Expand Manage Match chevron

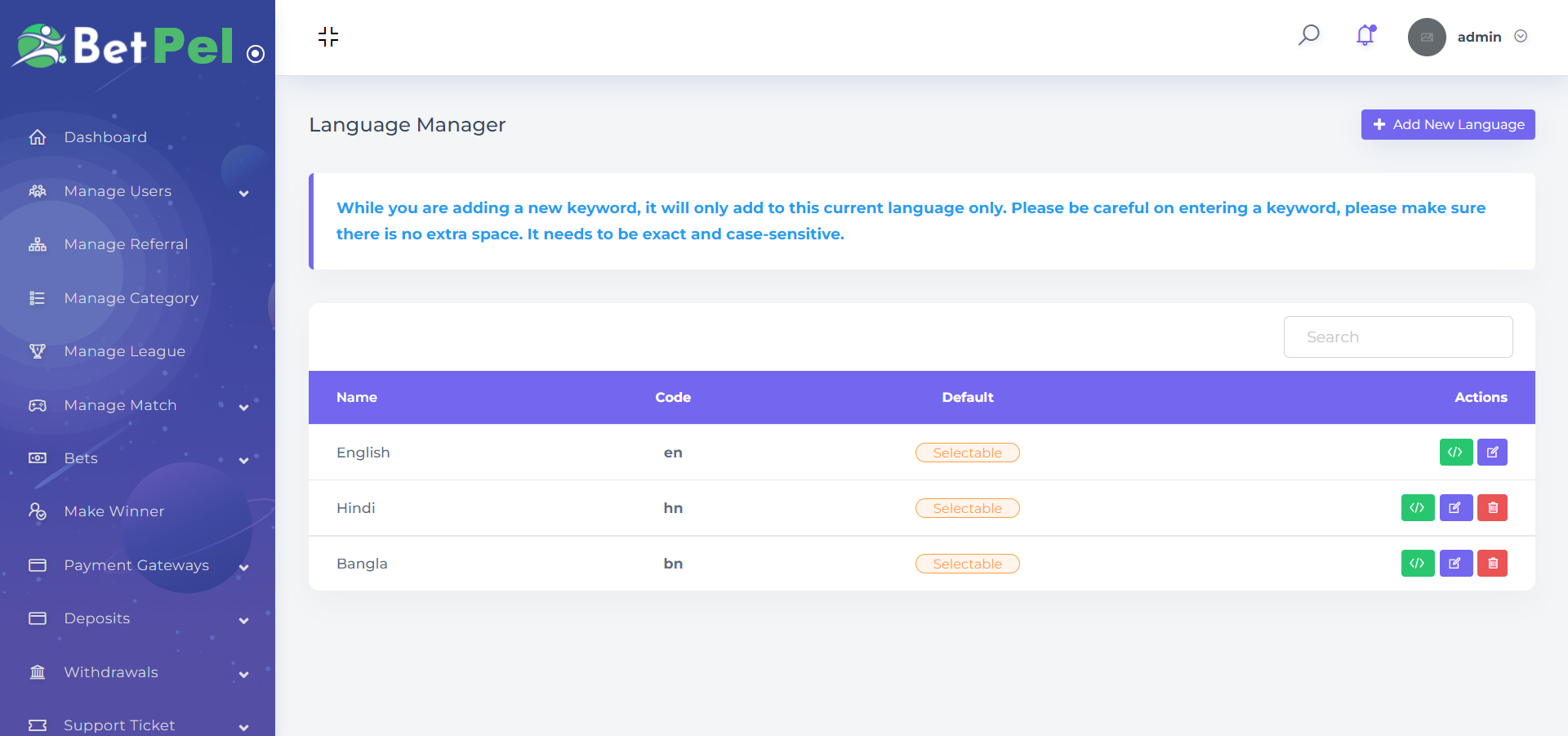(243, 408)
